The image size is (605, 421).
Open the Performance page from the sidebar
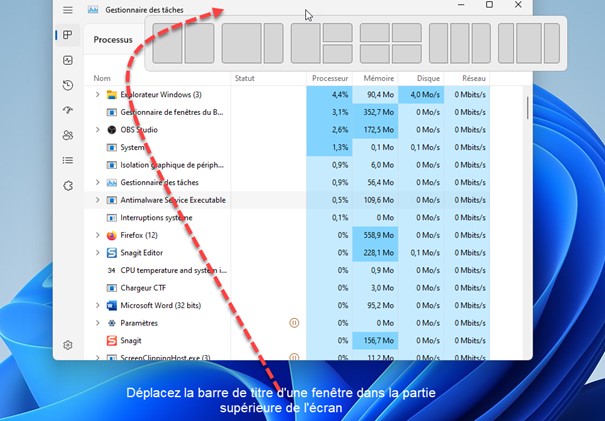[68, 60]
